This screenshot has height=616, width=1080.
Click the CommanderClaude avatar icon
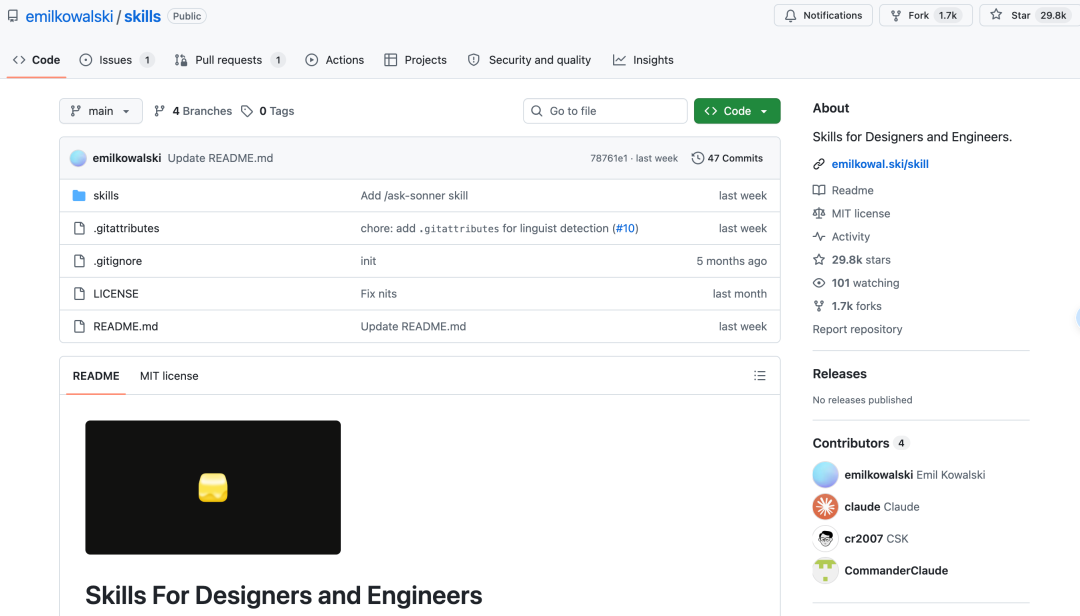tap(825, 571)
